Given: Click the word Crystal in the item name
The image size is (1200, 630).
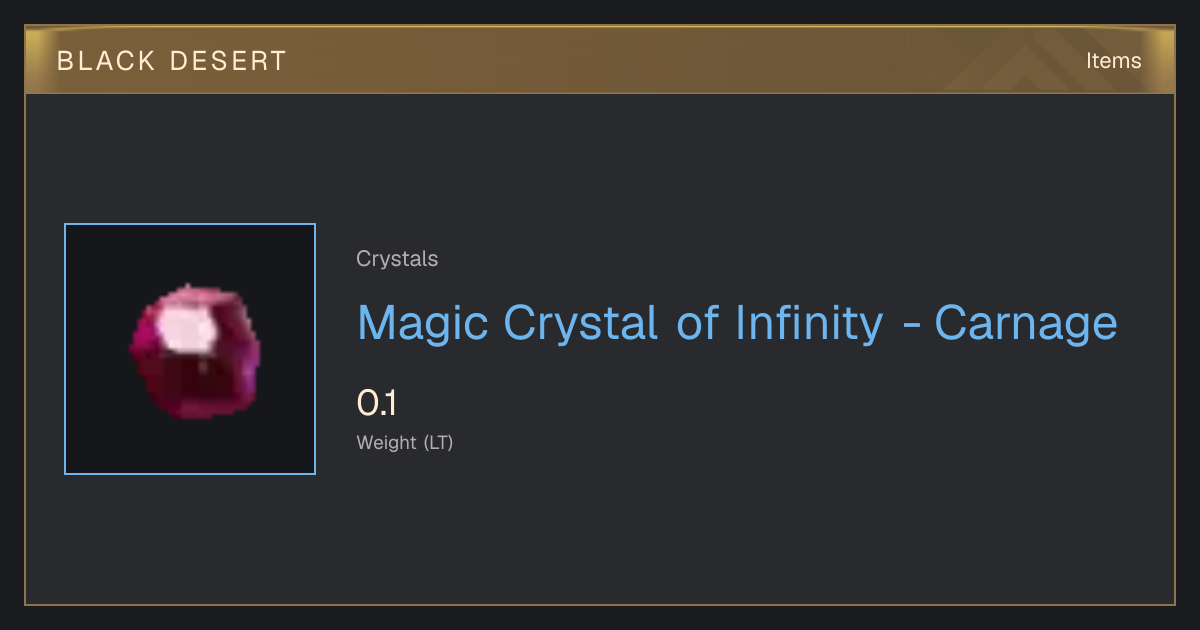Looking at the screenshot, I should point(580,323).
